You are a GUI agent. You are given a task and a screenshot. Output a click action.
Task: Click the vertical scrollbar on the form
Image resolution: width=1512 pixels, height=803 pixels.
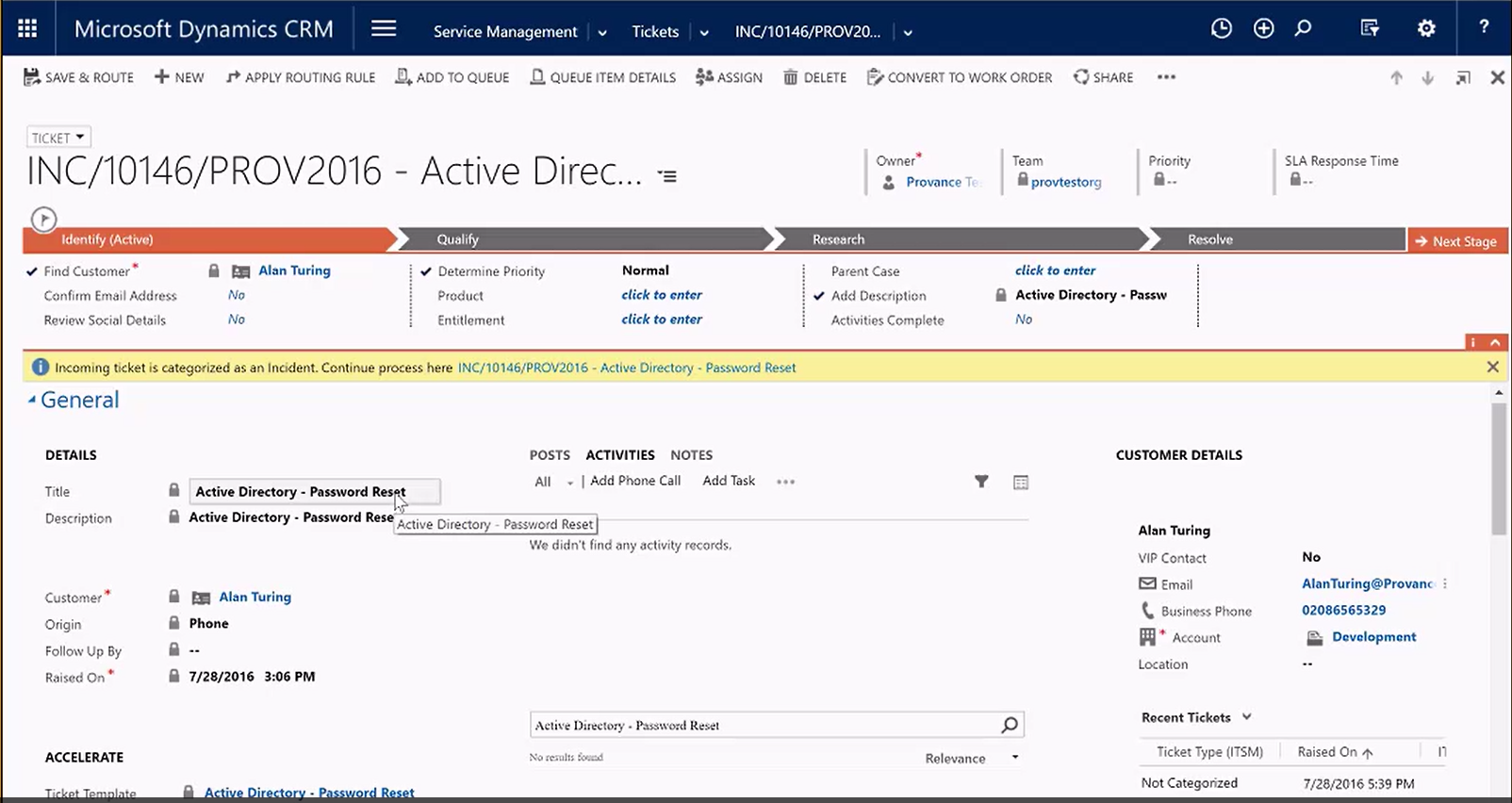pos(1499,471)
